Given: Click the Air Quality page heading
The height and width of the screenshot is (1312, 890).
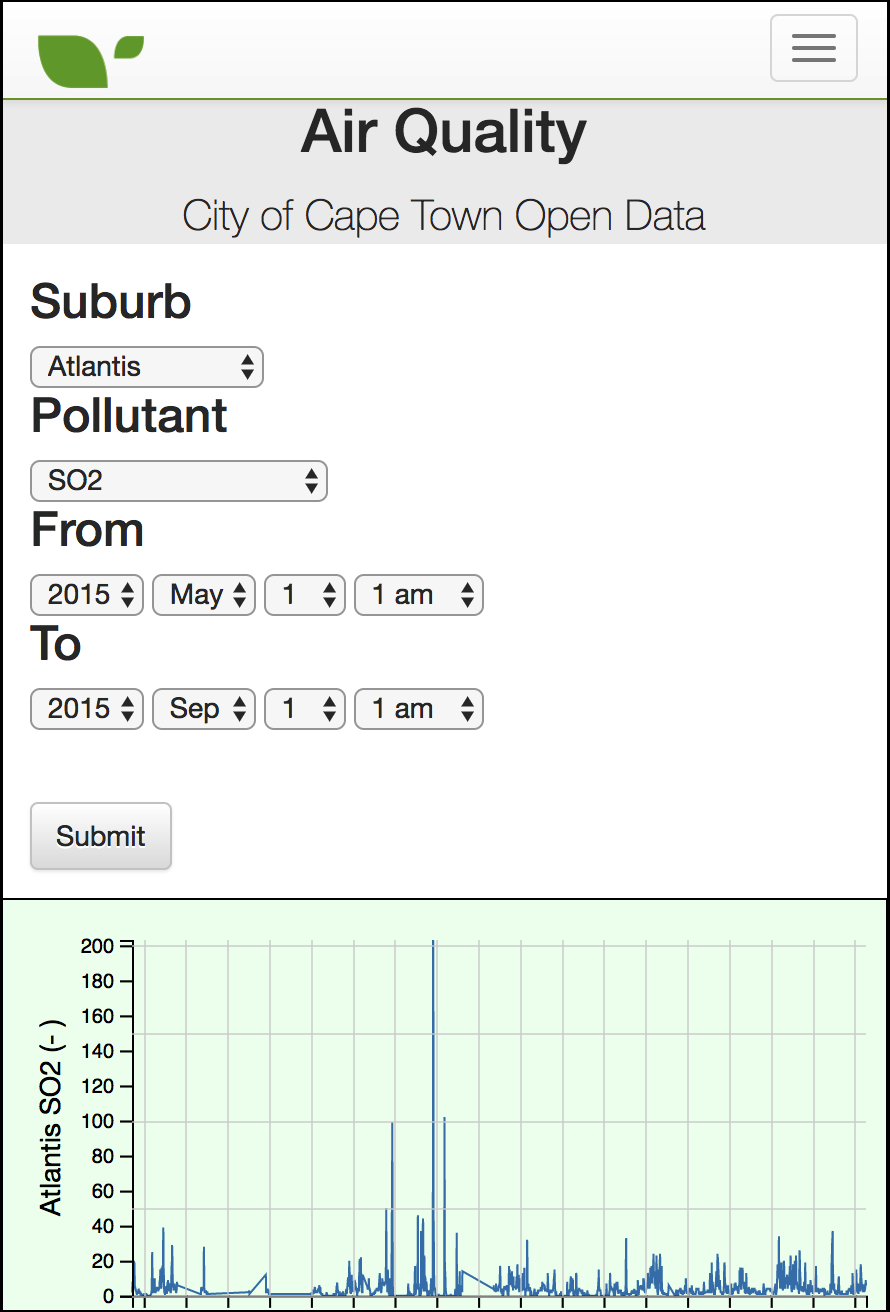Looking at the screenshot, I should pos(444,133).
